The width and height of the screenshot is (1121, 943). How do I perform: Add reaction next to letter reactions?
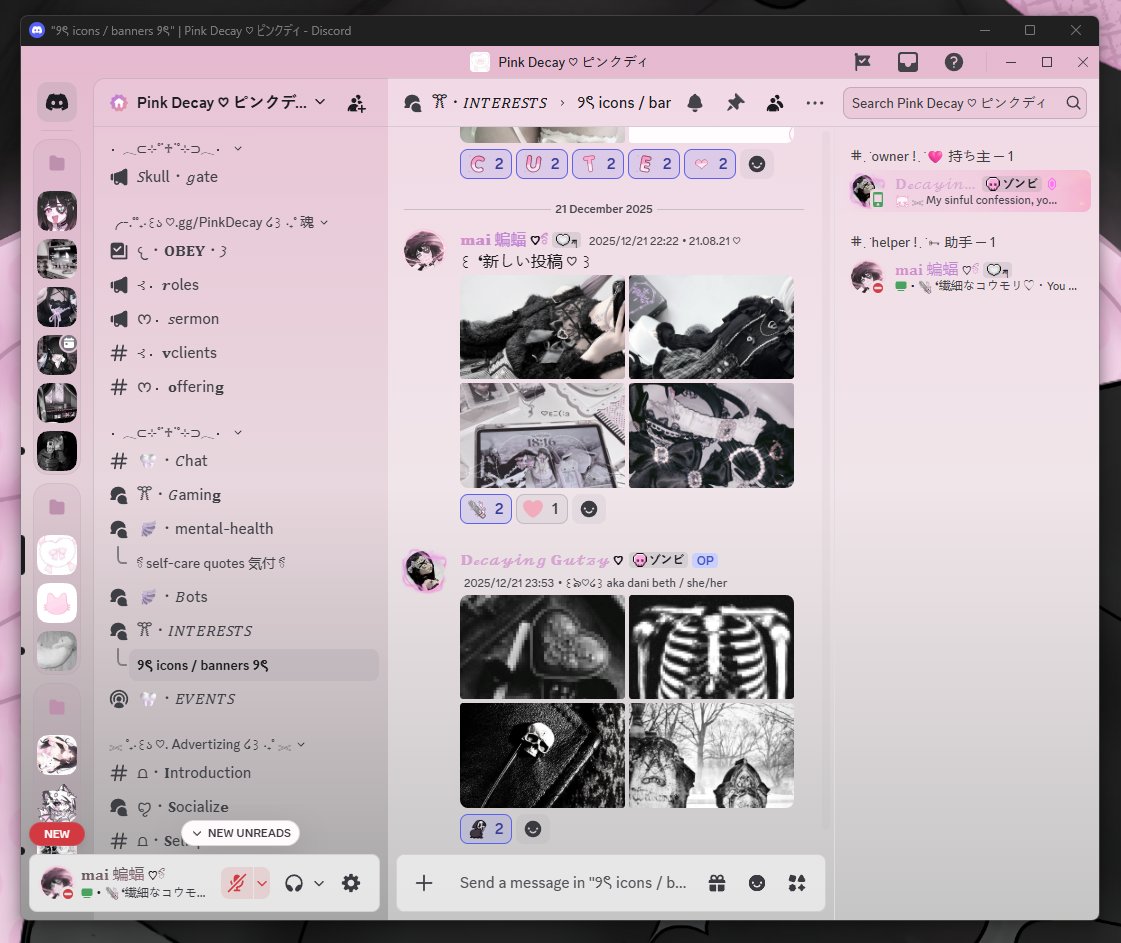[756, 164]
